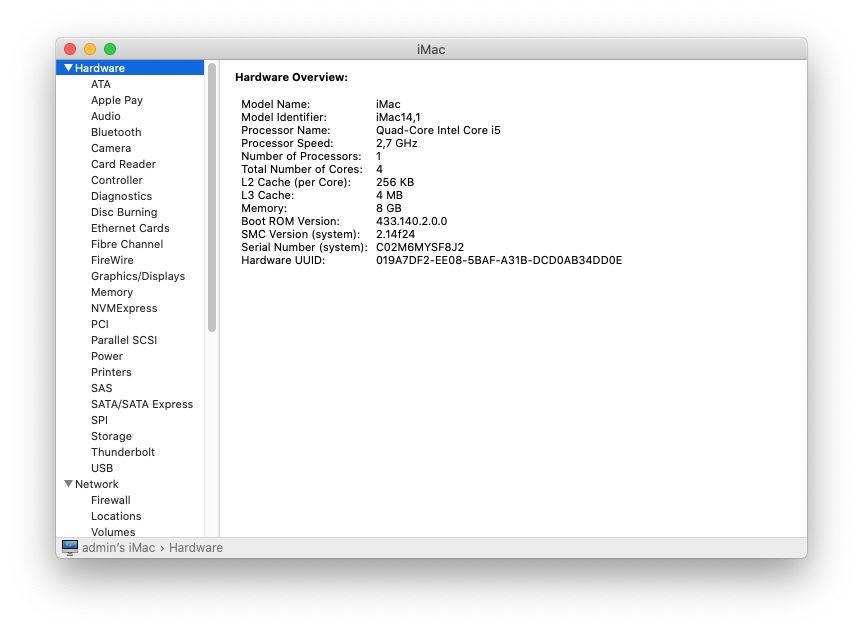This screenshot has height=632, width=863.
Task: Click the Model Identifier value iMac14,1
Action: 398,117
